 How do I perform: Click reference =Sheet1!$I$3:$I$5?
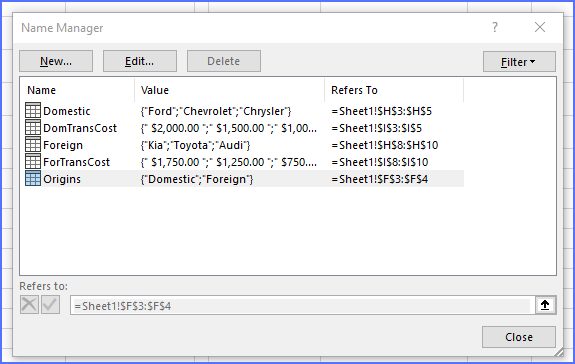377,128
